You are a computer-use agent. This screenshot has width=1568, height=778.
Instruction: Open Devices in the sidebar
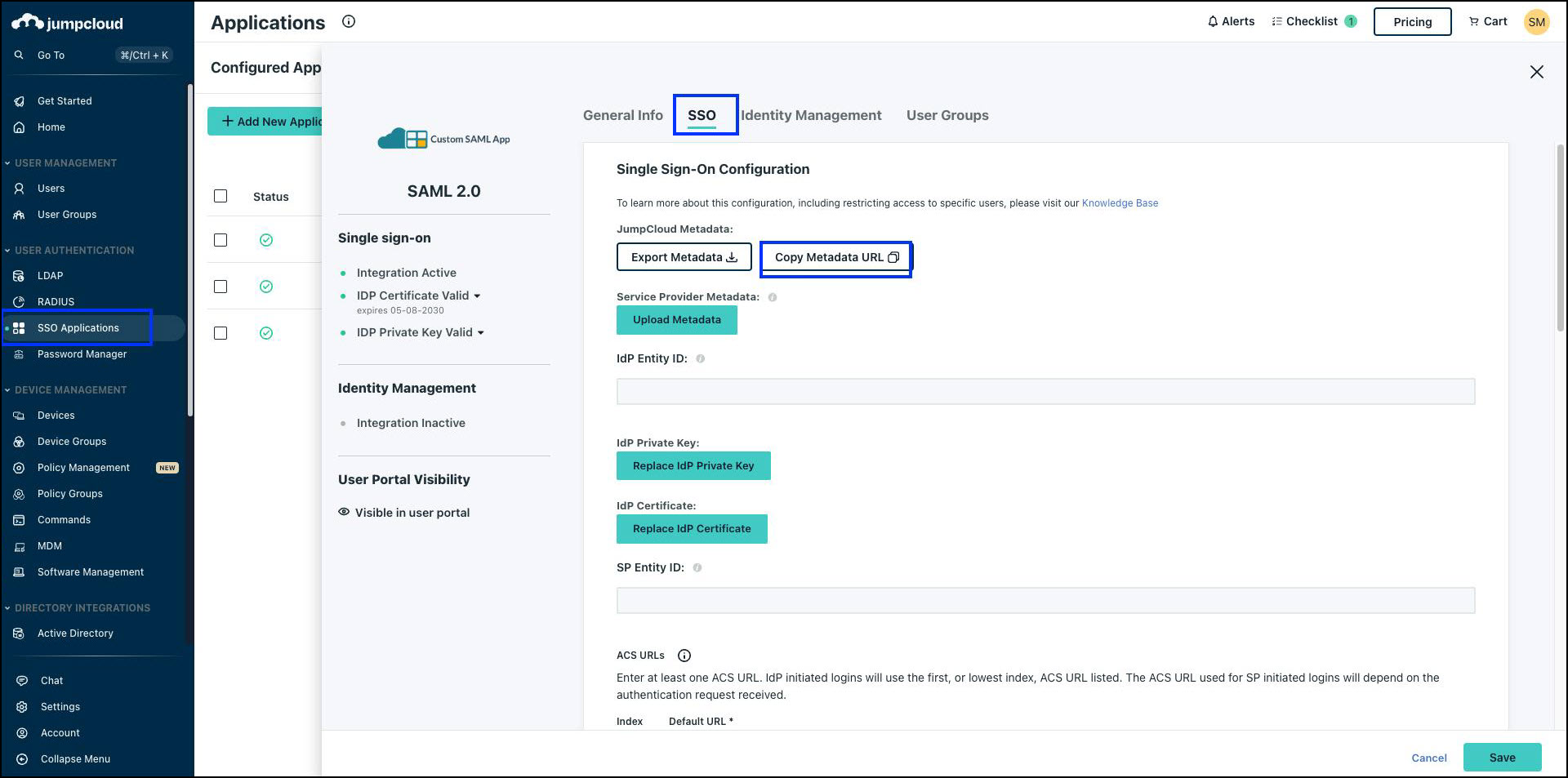(56, 416)
